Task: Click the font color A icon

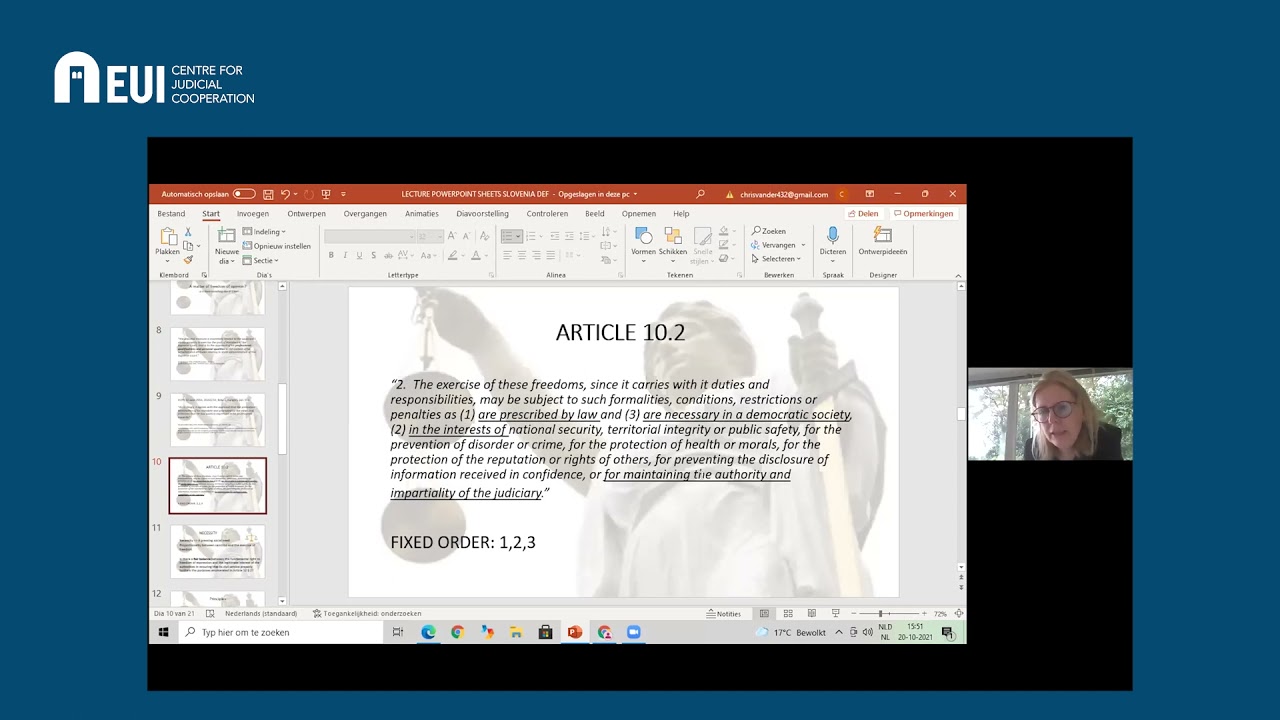Action: click(x=478, y=255)
